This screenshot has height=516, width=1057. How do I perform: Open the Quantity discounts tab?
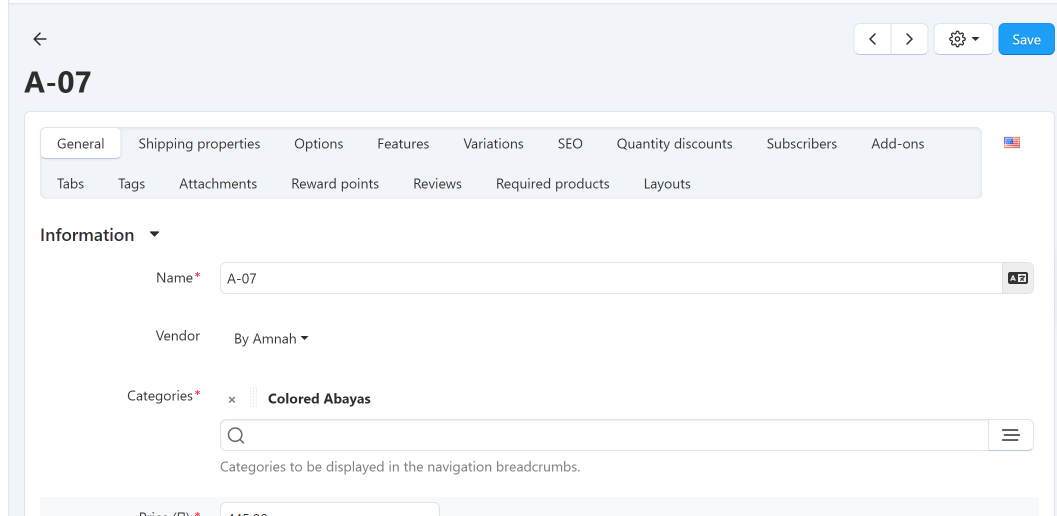tap(675, 144)
